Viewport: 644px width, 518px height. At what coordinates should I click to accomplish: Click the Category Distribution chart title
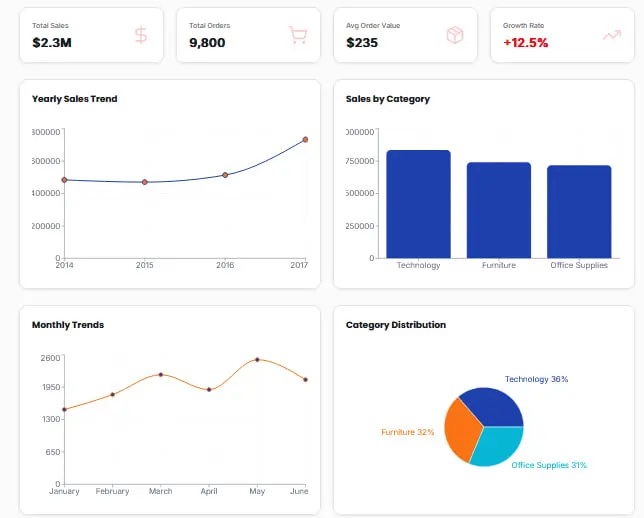396,325
